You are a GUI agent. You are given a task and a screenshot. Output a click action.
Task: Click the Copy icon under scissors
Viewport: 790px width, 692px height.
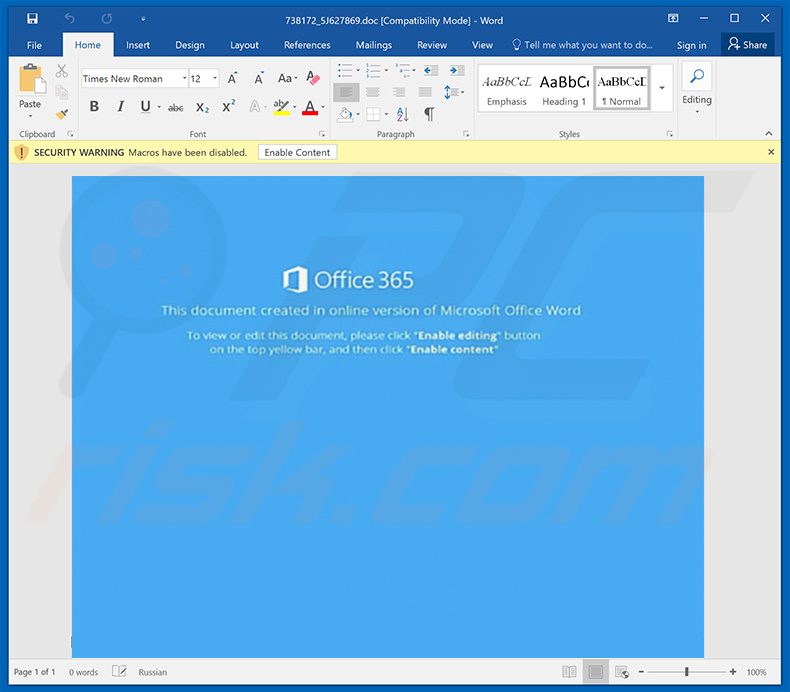pos(61,92)
